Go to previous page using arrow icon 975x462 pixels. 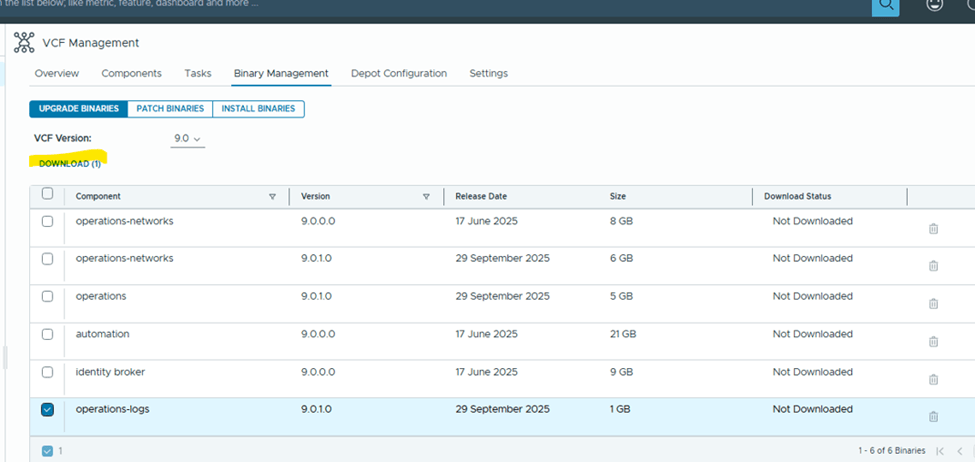961,451
